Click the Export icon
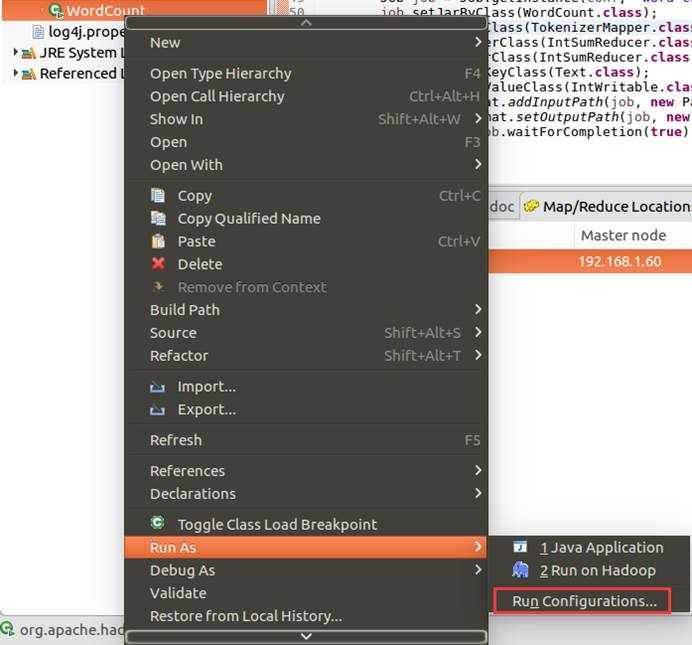Viewport: 692px width, 645px height. [x=158, y=410]
